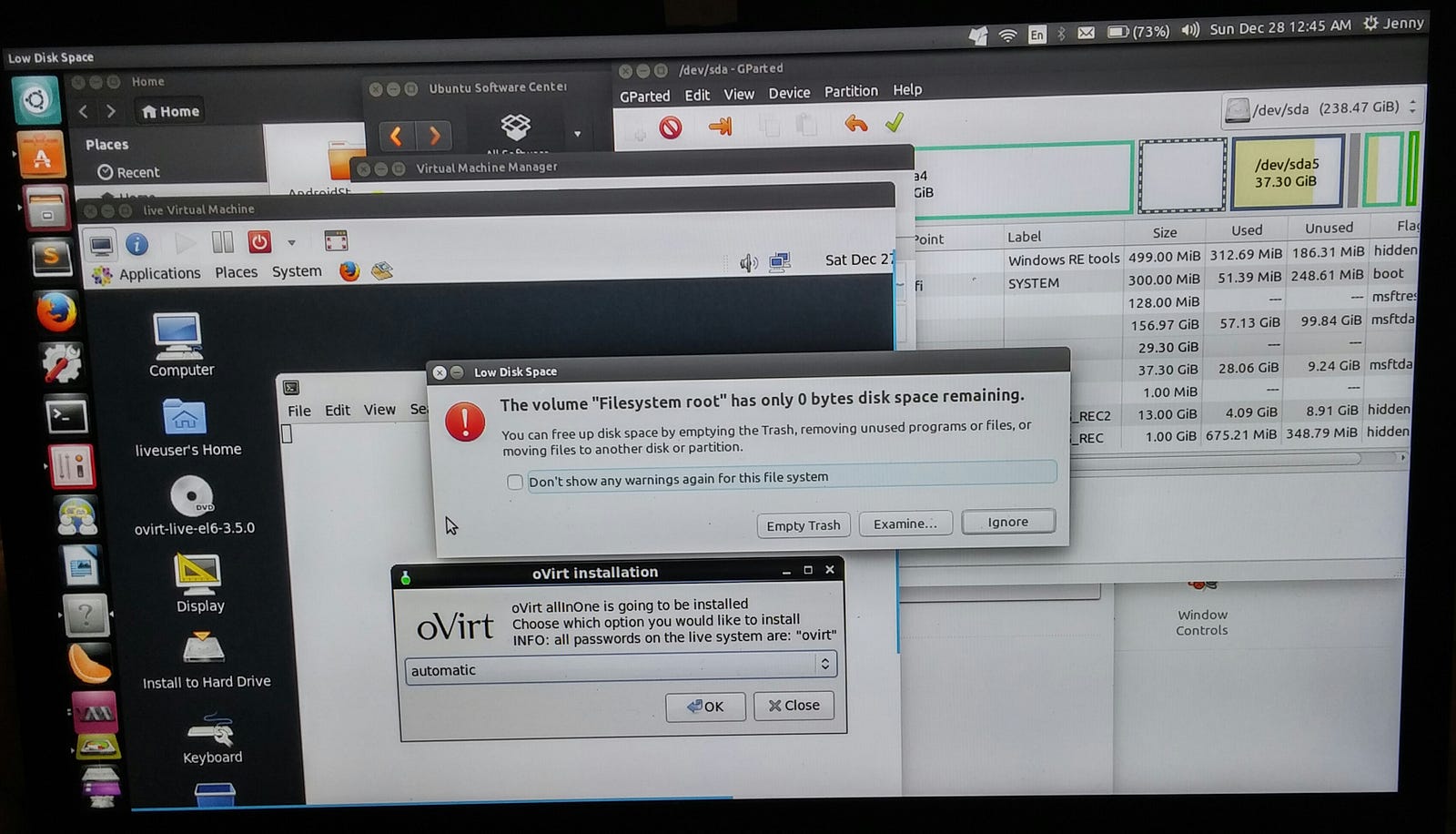1456x834 pixels.
Task: Open System Settings gear-and-wrench launcher icon
Action: click(62, 363)
